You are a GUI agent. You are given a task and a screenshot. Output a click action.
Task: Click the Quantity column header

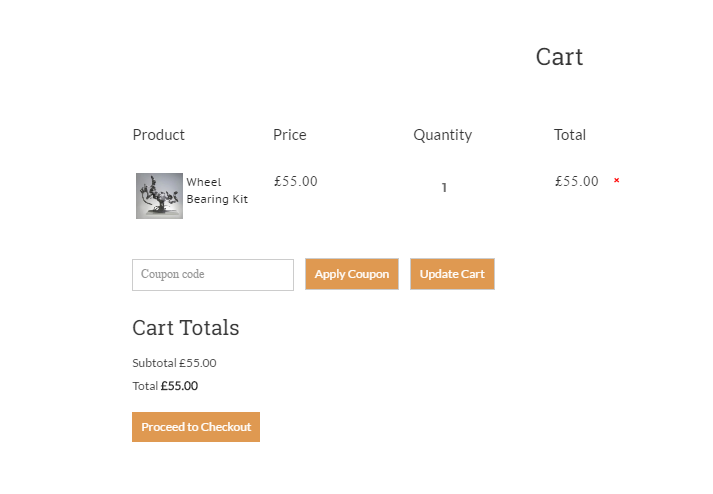[442, 135]
